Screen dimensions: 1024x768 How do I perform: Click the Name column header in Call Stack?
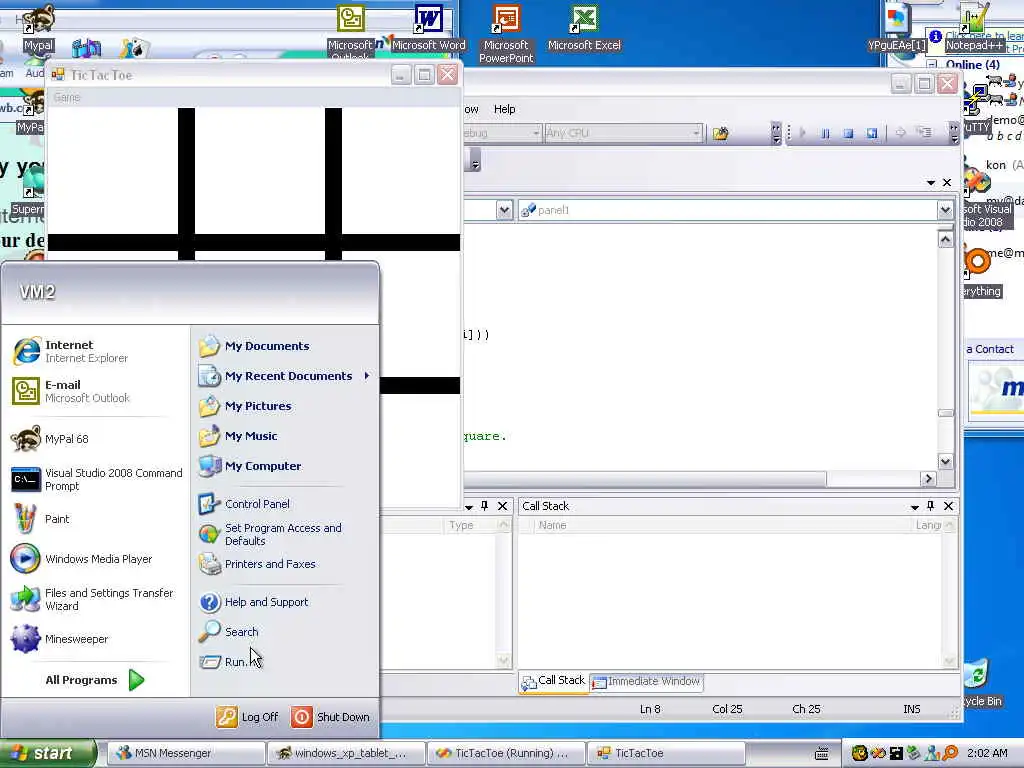point(721,525)
